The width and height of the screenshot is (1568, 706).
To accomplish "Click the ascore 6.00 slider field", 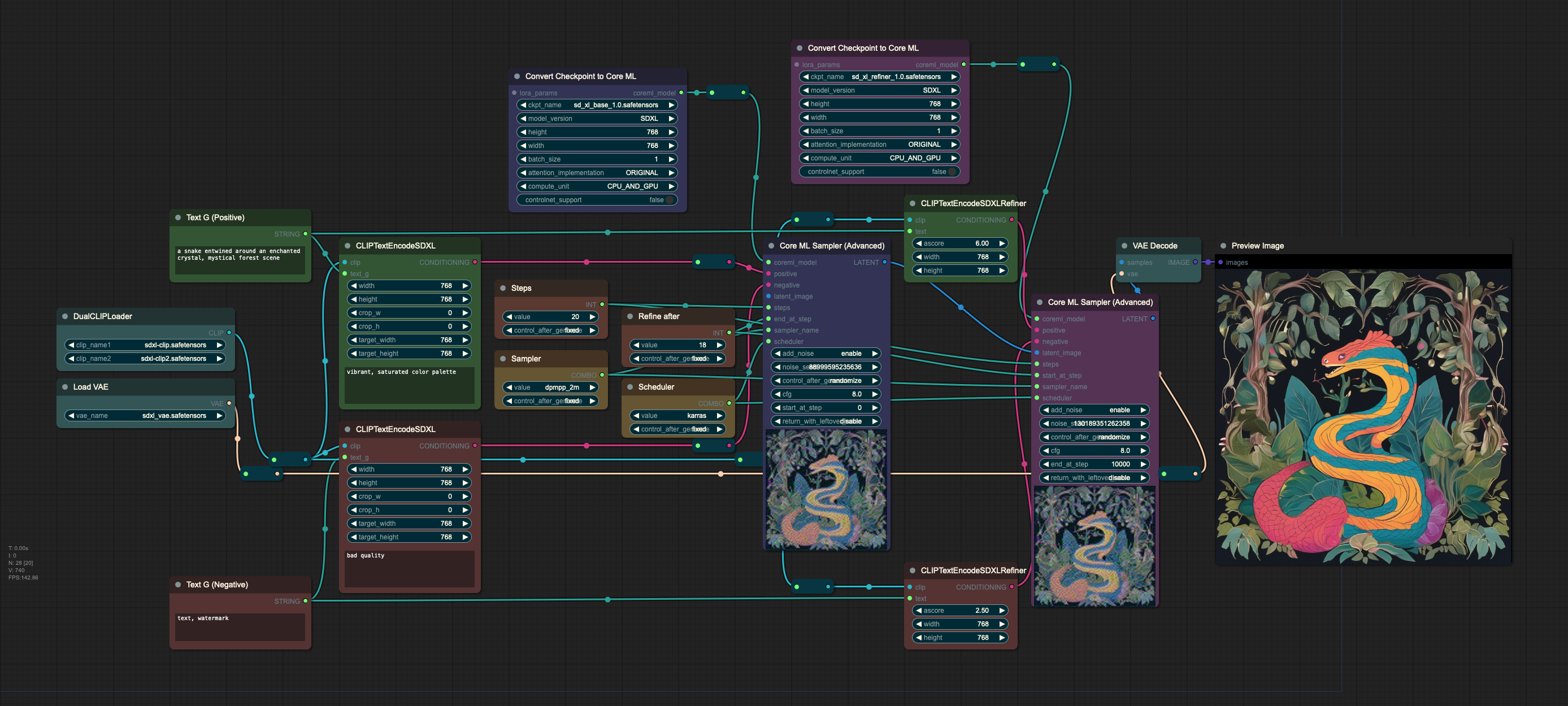I will coord(959,243).
